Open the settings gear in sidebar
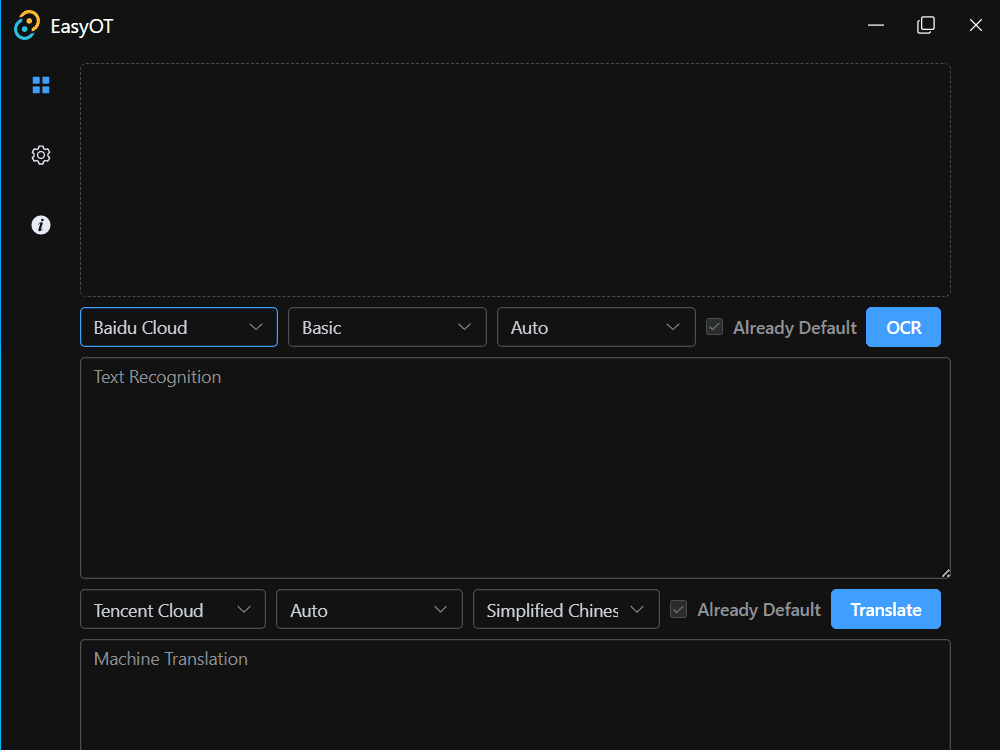 tap(41, 155)
